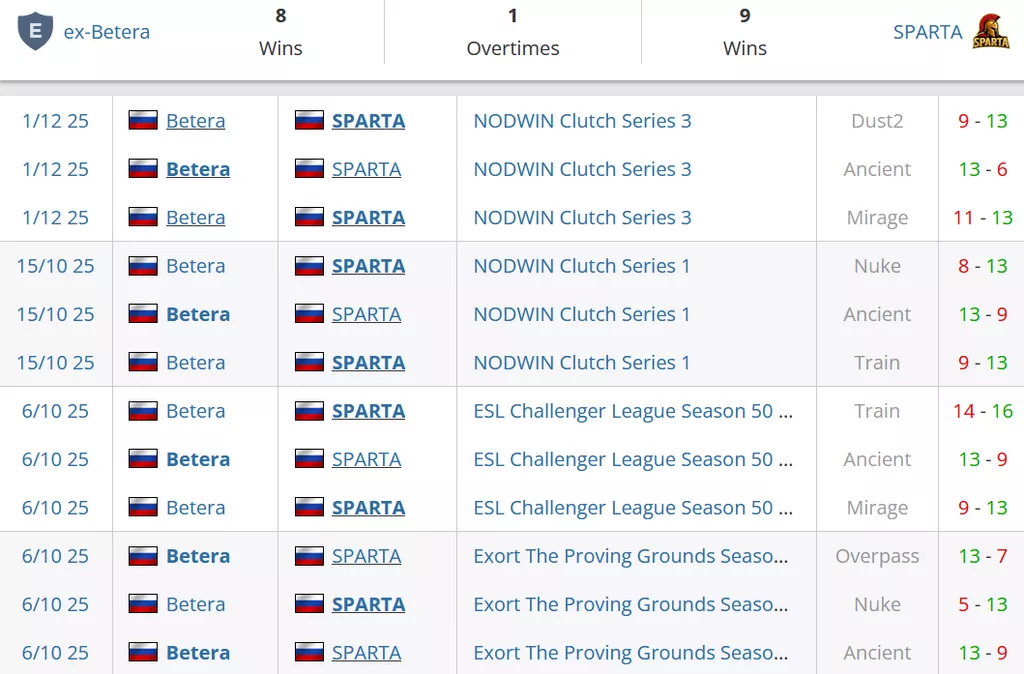Click flag next to Betera in Nuke 8-13 row
Viewport: 1024px width, 674px height.
[x=144, y=266]
